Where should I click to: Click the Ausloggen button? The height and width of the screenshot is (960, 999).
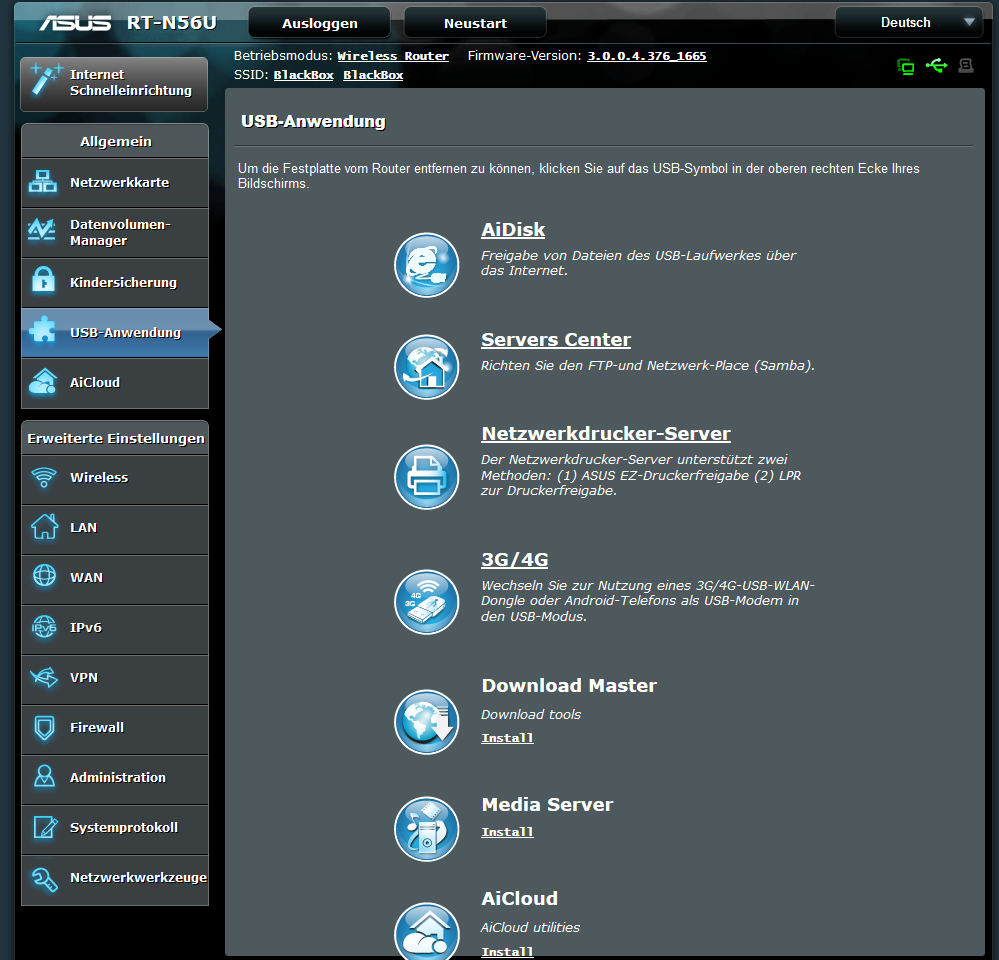319,23
